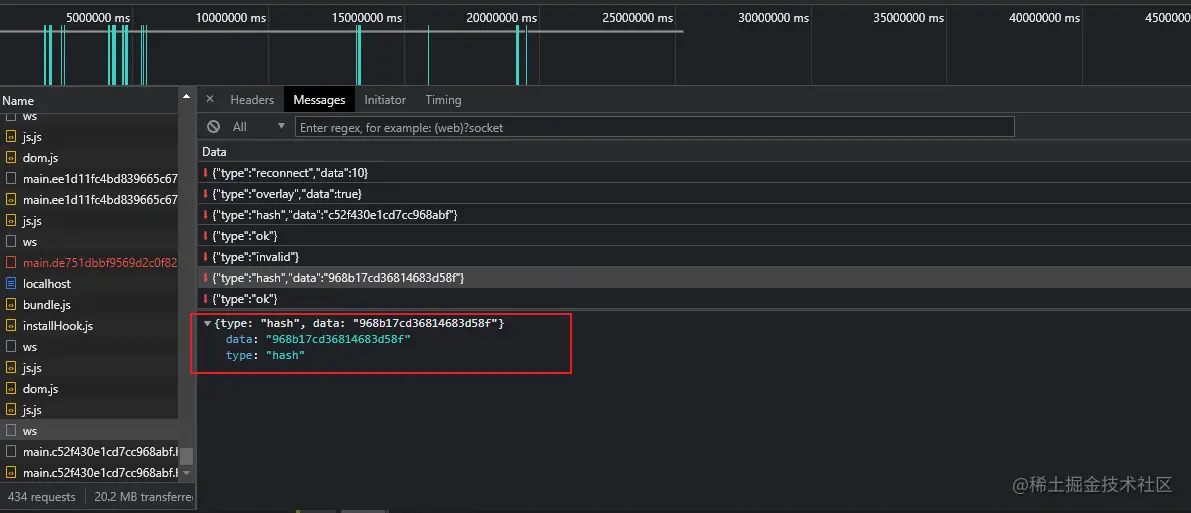
Task: Click the 434 requests status text
Action: (x=41, y=497)
